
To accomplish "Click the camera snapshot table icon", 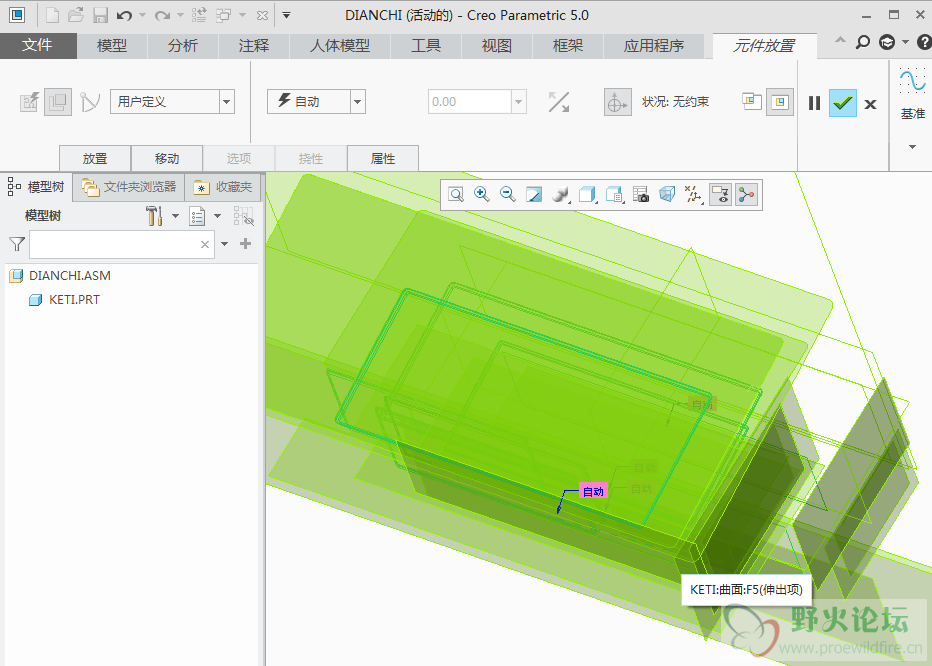I will 641,194.
